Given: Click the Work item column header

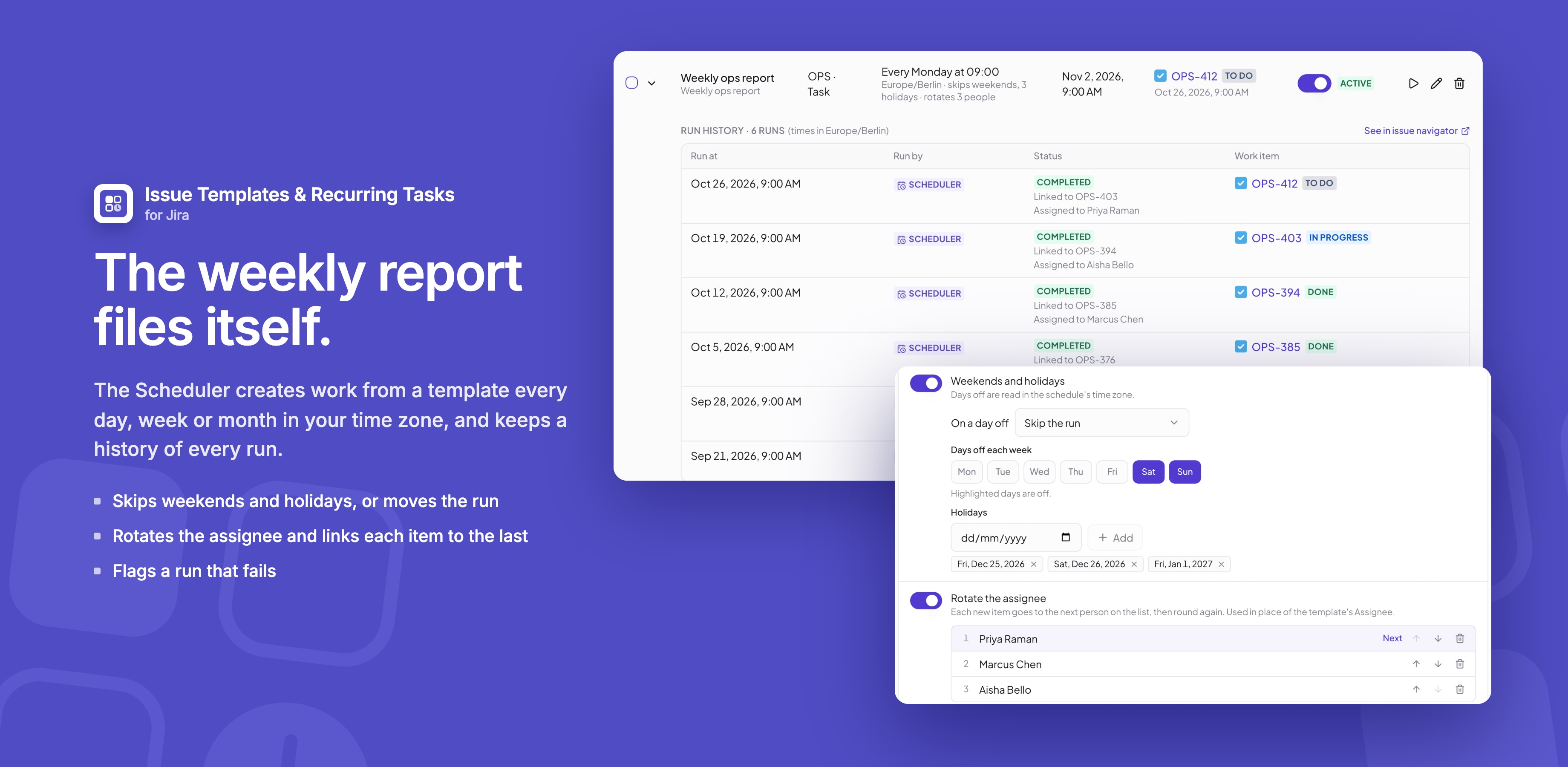Looking at the screenshot, I should (x=1257, y=156).
